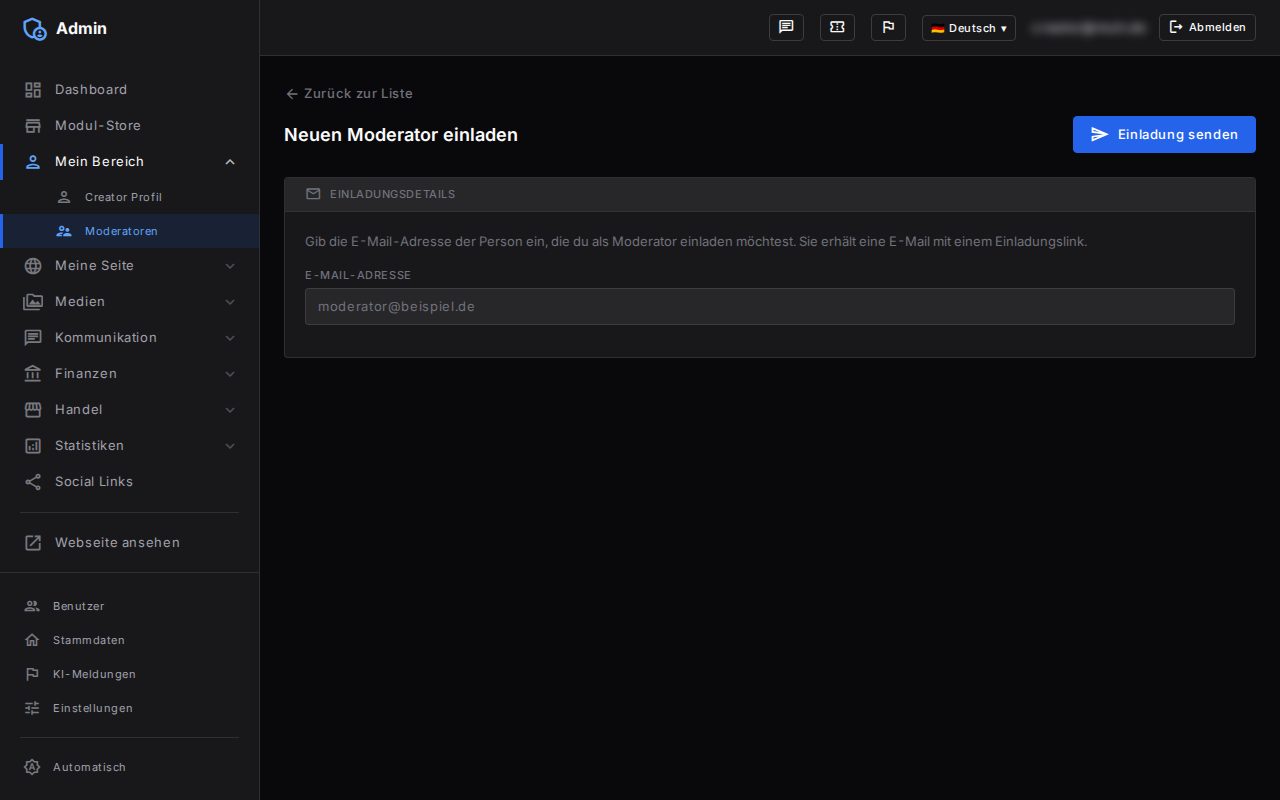Click the Statistiken chart icon

(33, 446)
